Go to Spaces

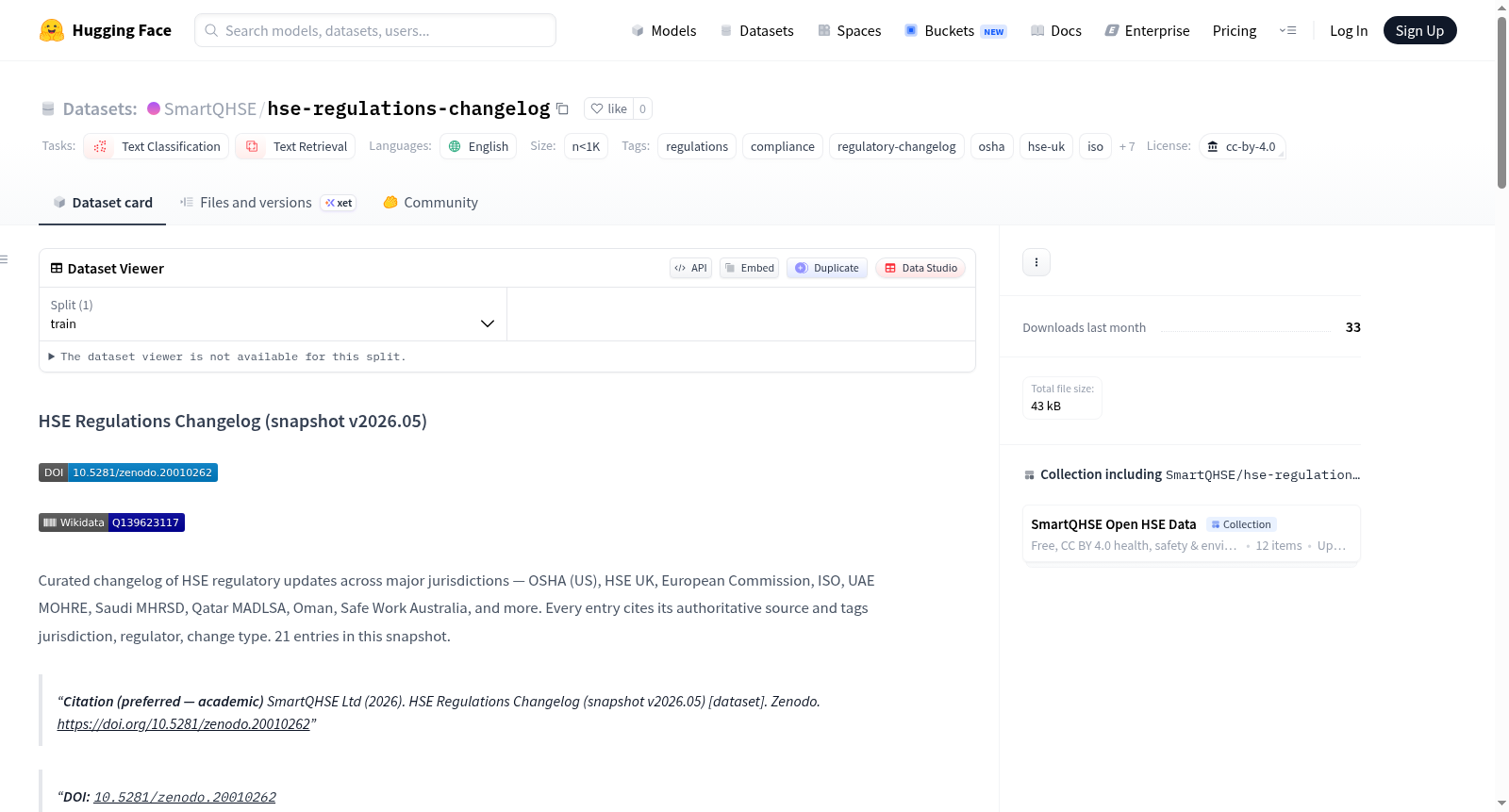click(x=850, y=30)
